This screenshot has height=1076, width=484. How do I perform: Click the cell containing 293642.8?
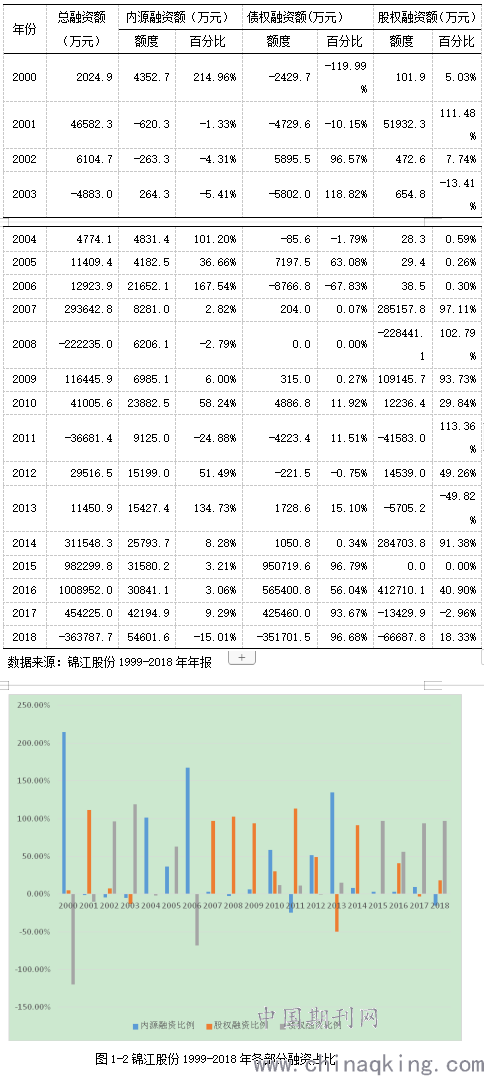81,309
